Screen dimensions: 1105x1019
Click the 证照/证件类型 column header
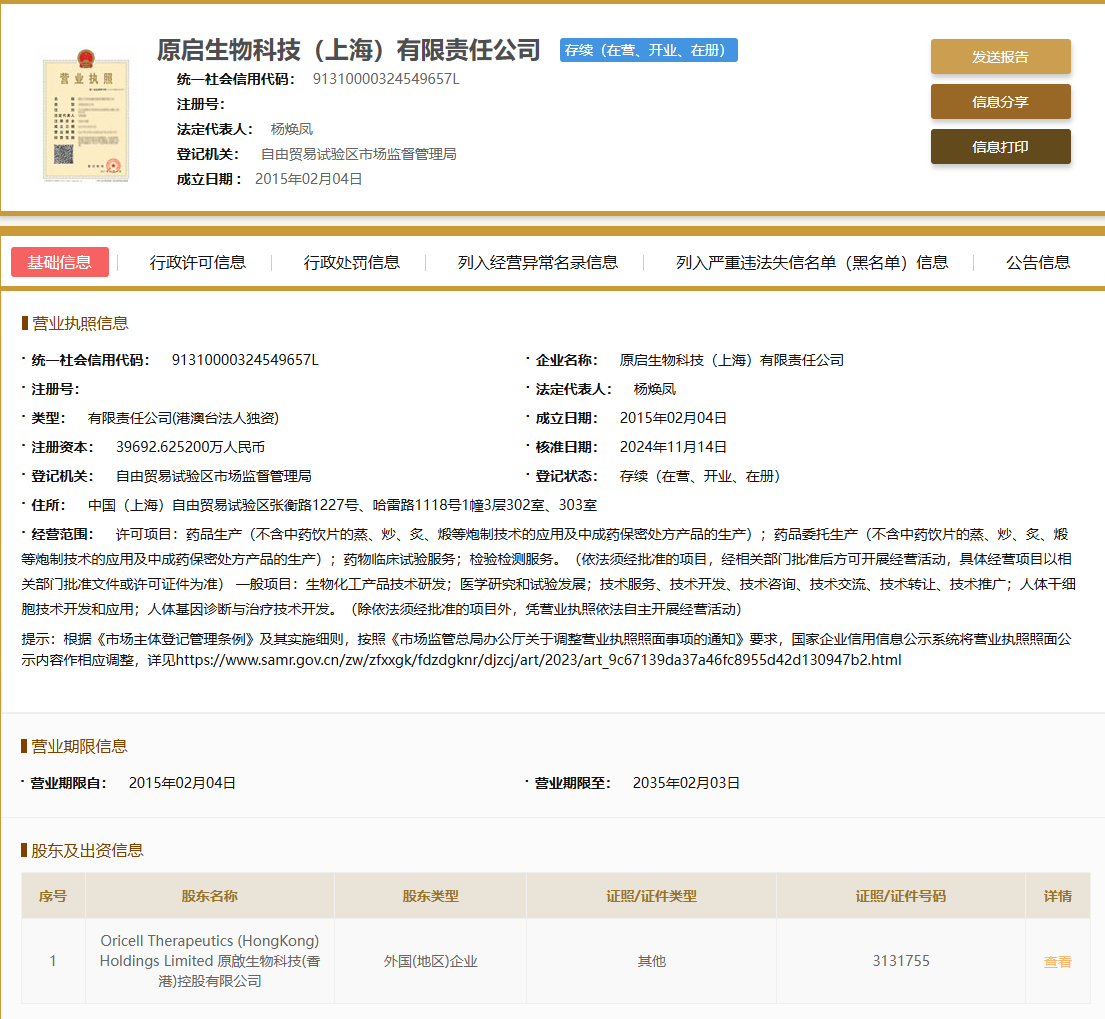click(651, 896)
